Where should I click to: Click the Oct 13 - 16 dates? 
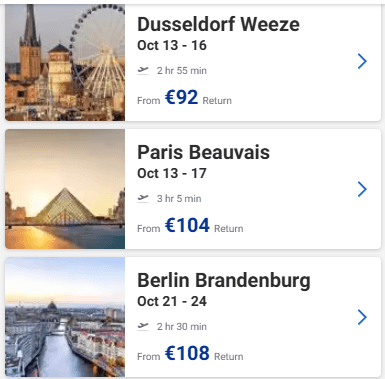172,45
